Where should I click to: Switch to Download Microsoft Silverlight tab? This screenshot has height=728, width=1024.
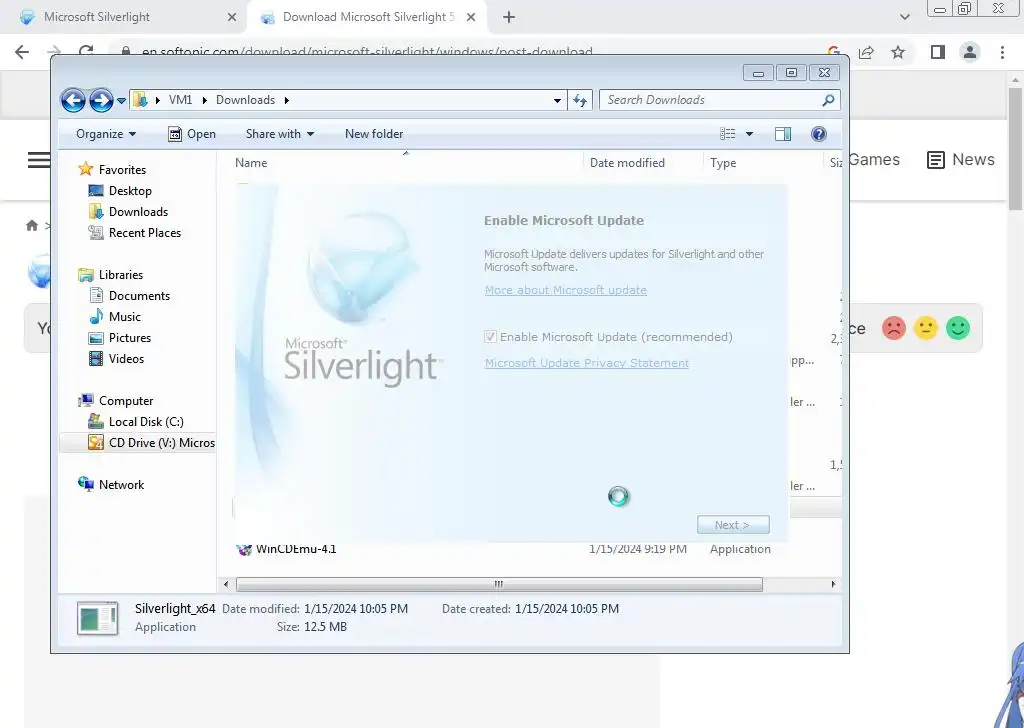(368, 17)
